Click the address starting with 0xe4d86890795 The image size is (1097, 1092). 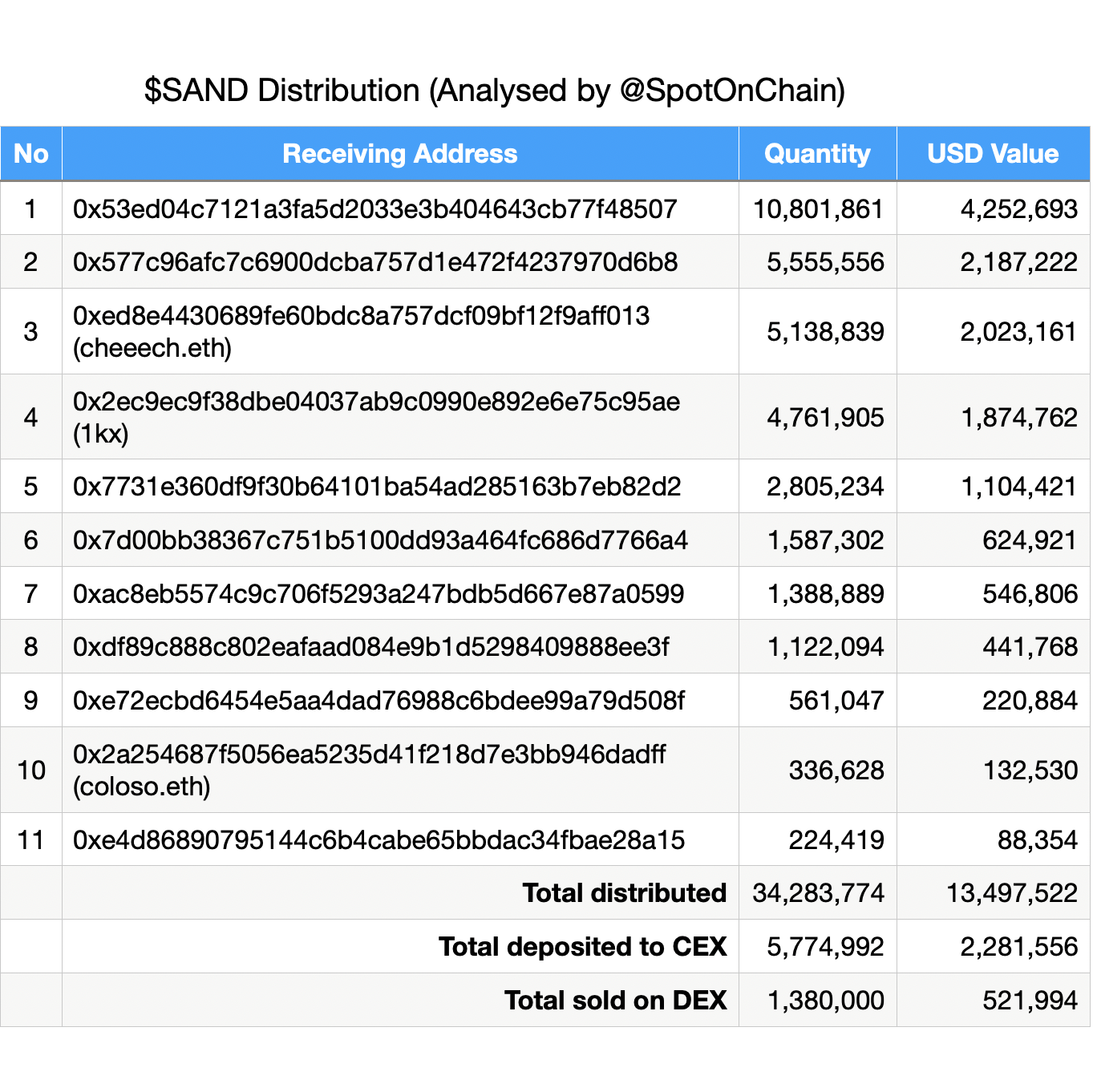point(378,840)
